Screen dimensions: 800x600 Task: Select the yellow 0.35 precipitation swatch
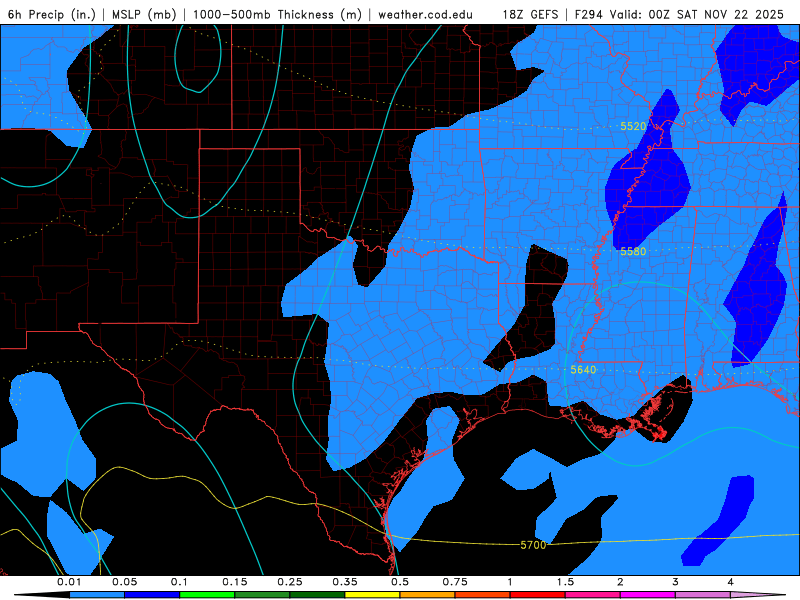click(372, 595)
